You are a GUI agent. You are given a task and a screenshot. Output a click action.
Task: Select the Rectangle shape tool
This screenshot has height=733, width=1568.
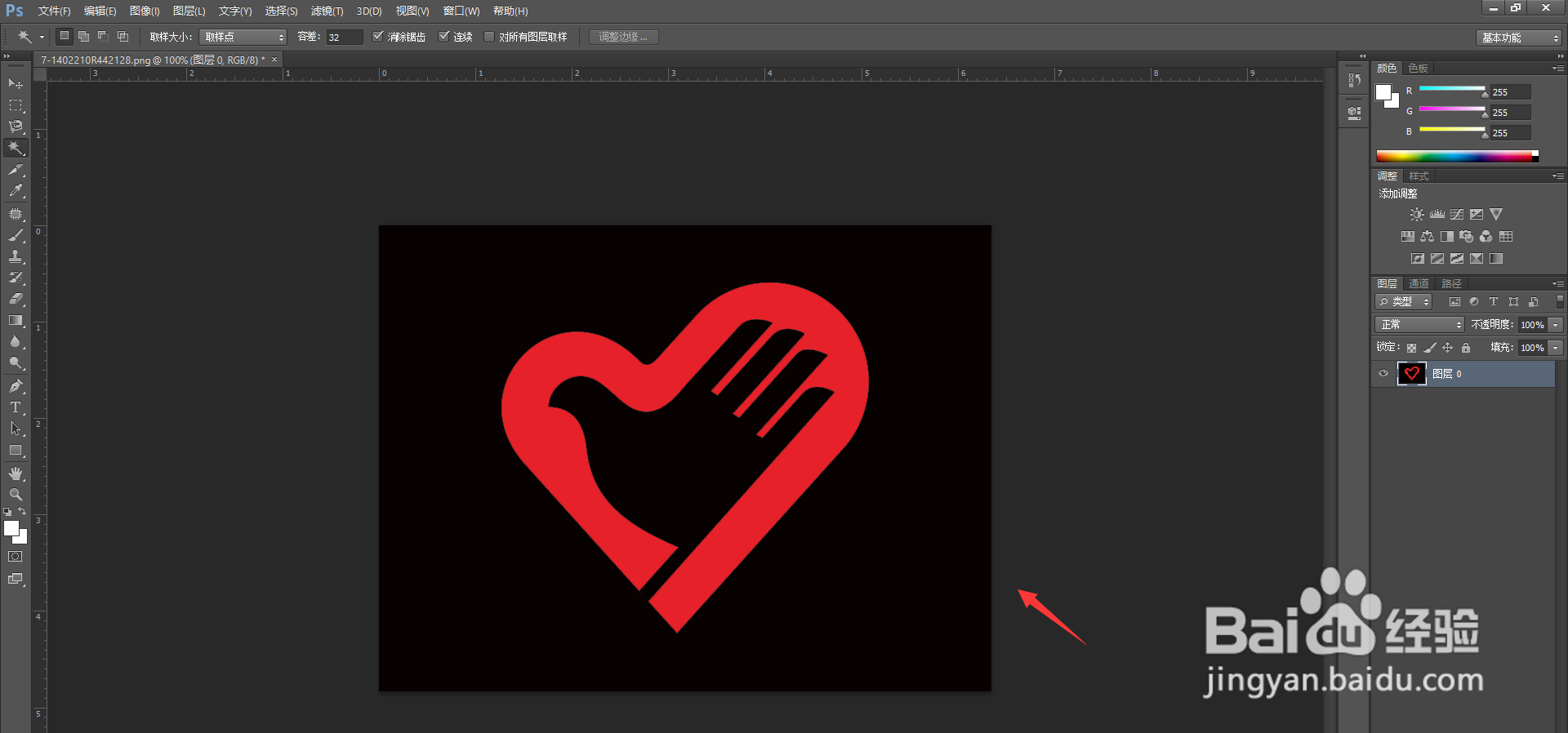coord(16,450)
